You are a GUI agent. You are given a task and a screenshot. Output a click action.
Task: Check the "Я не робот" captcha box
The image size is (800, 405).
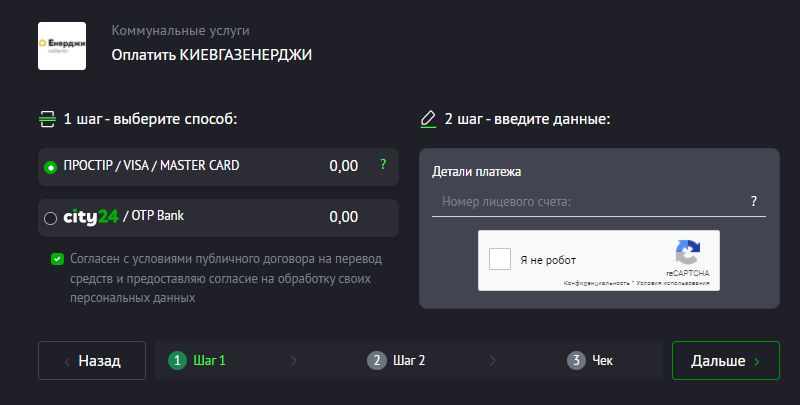click(500, 260)
